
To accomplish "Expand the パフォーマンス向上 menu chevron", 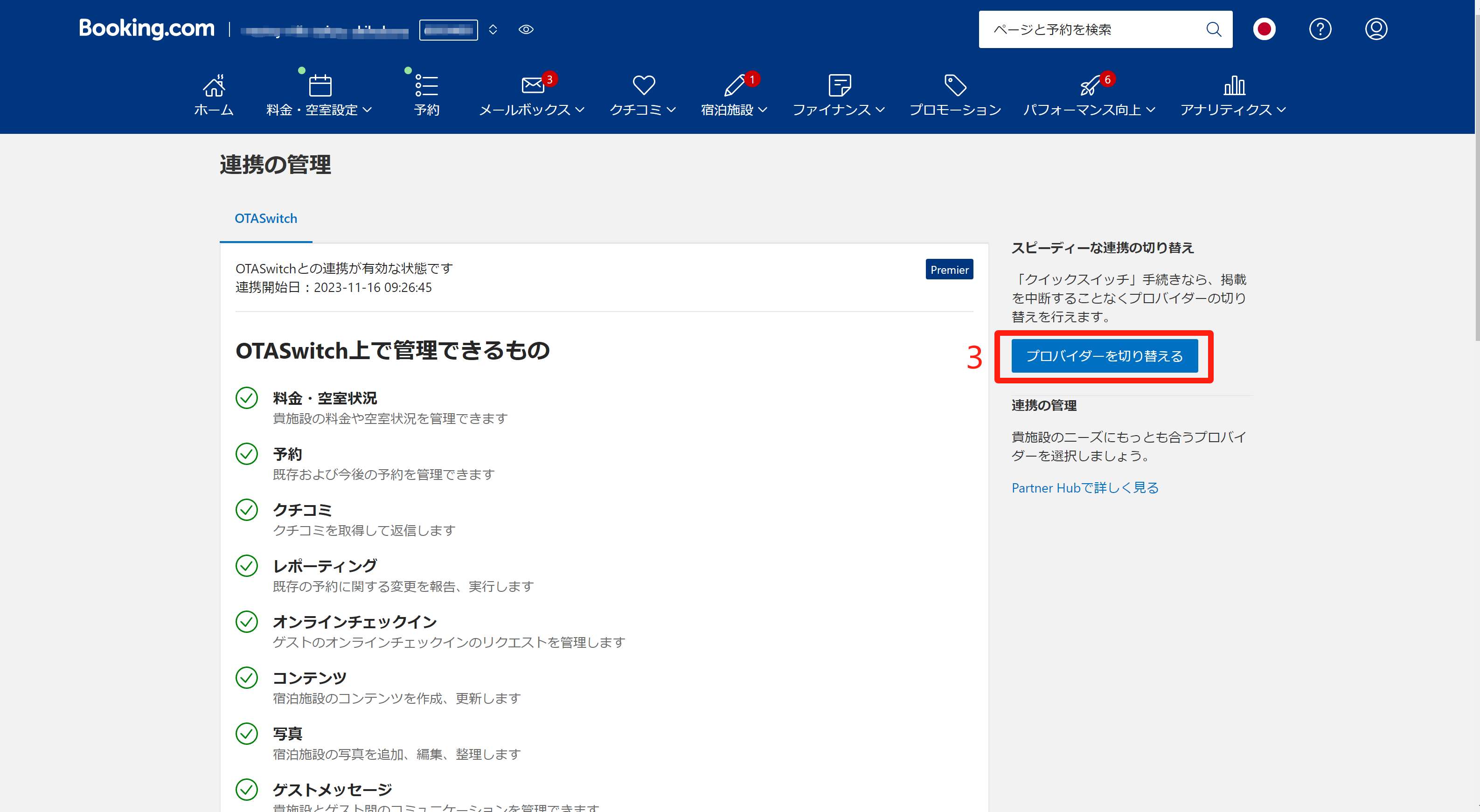I will 1150,110.
